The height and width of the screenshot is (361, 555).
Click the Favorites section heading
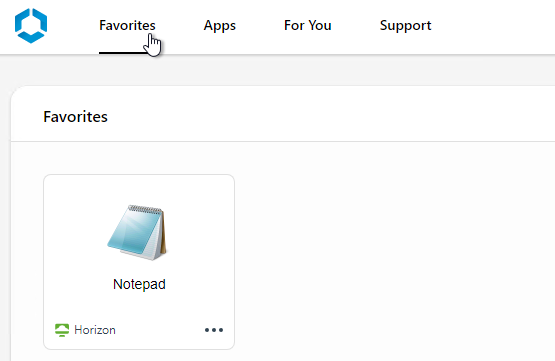(x=75, y=116)
